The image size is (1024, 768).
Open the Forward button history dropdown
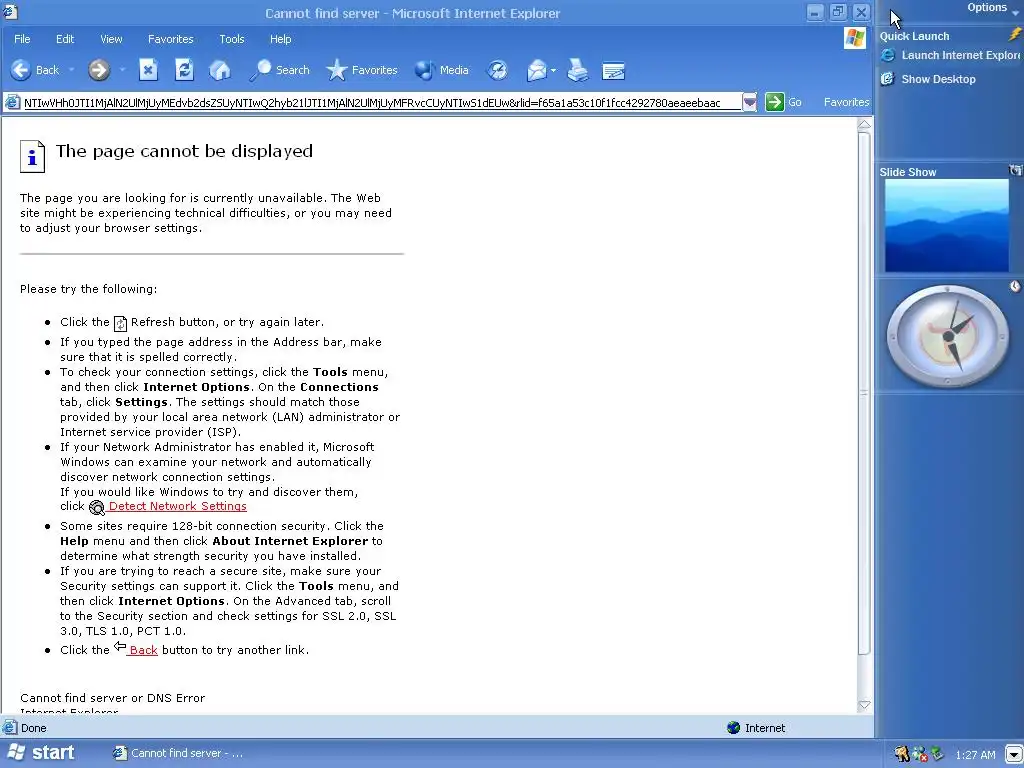pos(121,70)
